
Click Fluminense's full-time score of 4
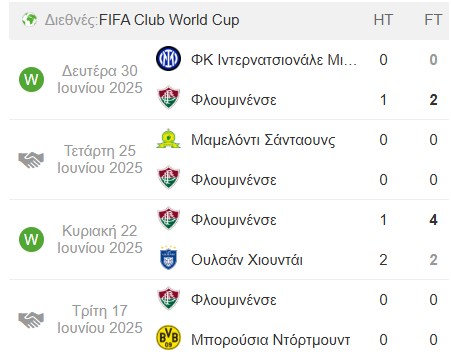[433, 220]
